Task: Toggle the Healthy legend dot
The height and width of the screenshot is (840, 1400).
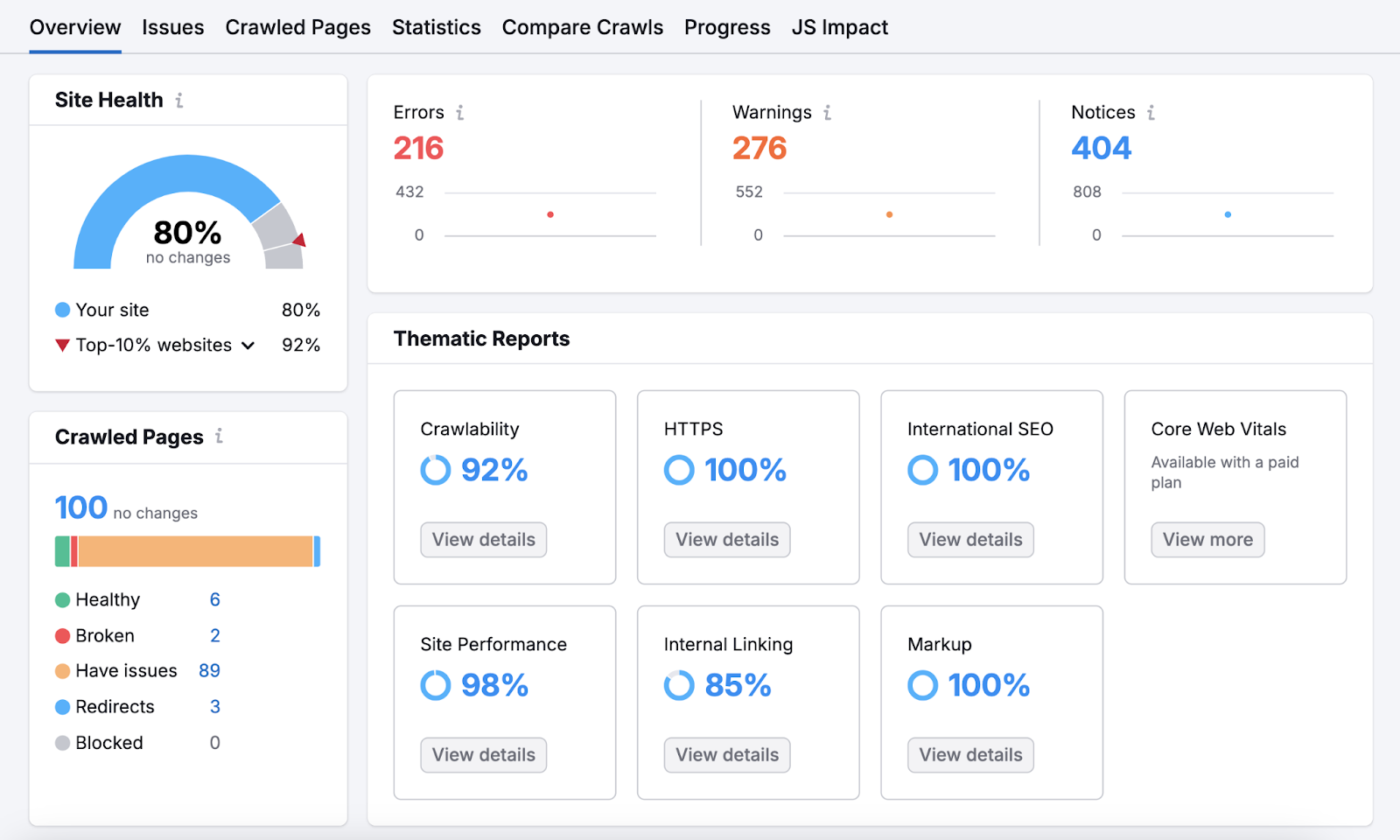Action: [x=62, y=599]
